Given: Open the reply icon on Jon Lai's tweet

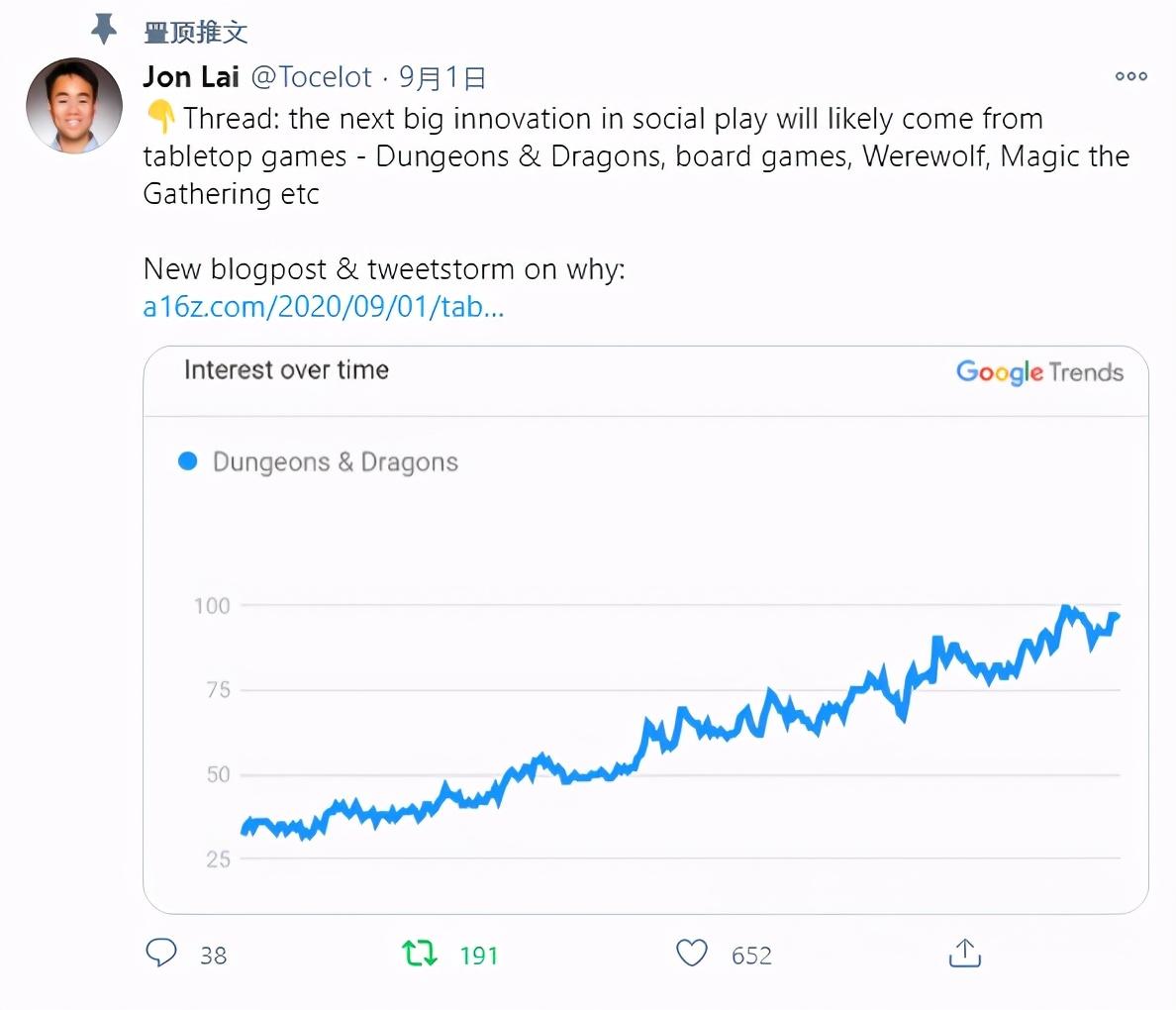Looking at the screenshot, I should click(x=161, y=954).
